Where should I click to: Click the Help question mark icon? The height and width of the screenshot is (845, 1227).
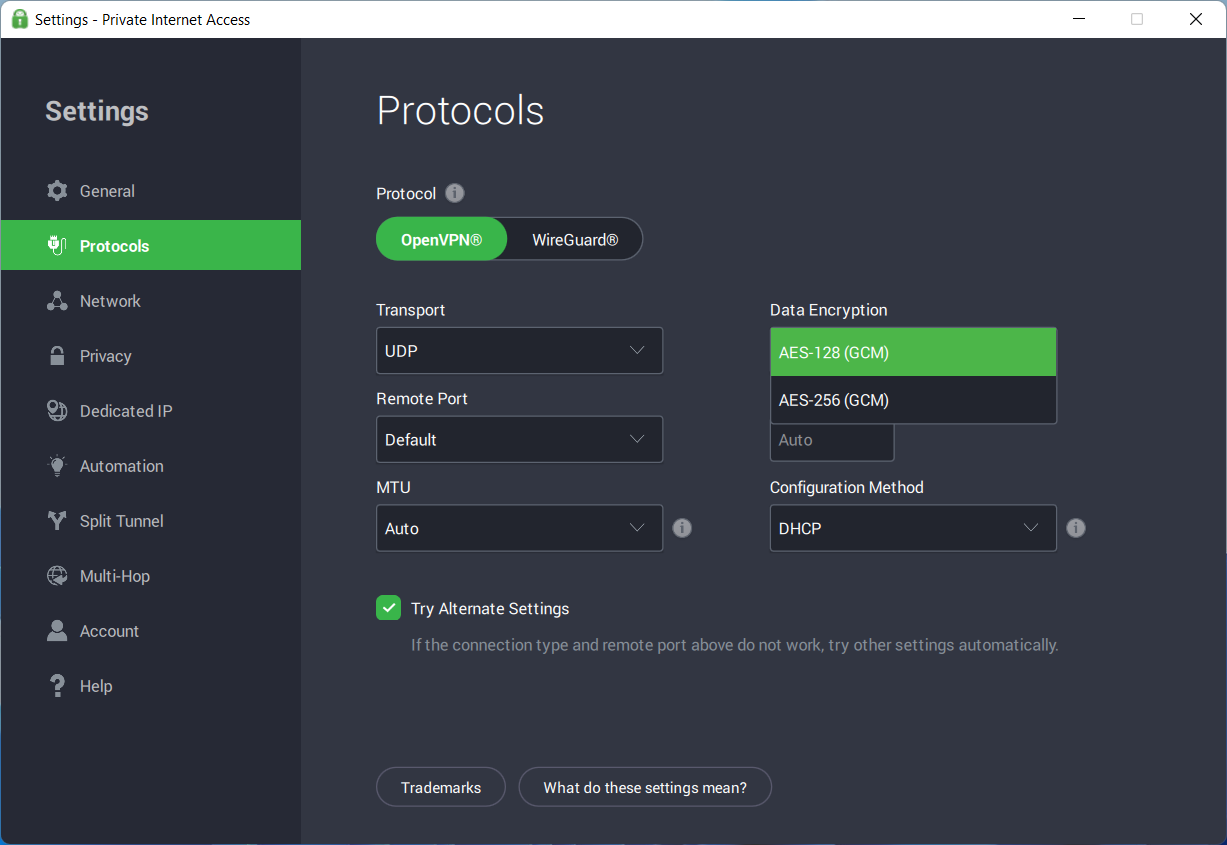coord(57,686)
